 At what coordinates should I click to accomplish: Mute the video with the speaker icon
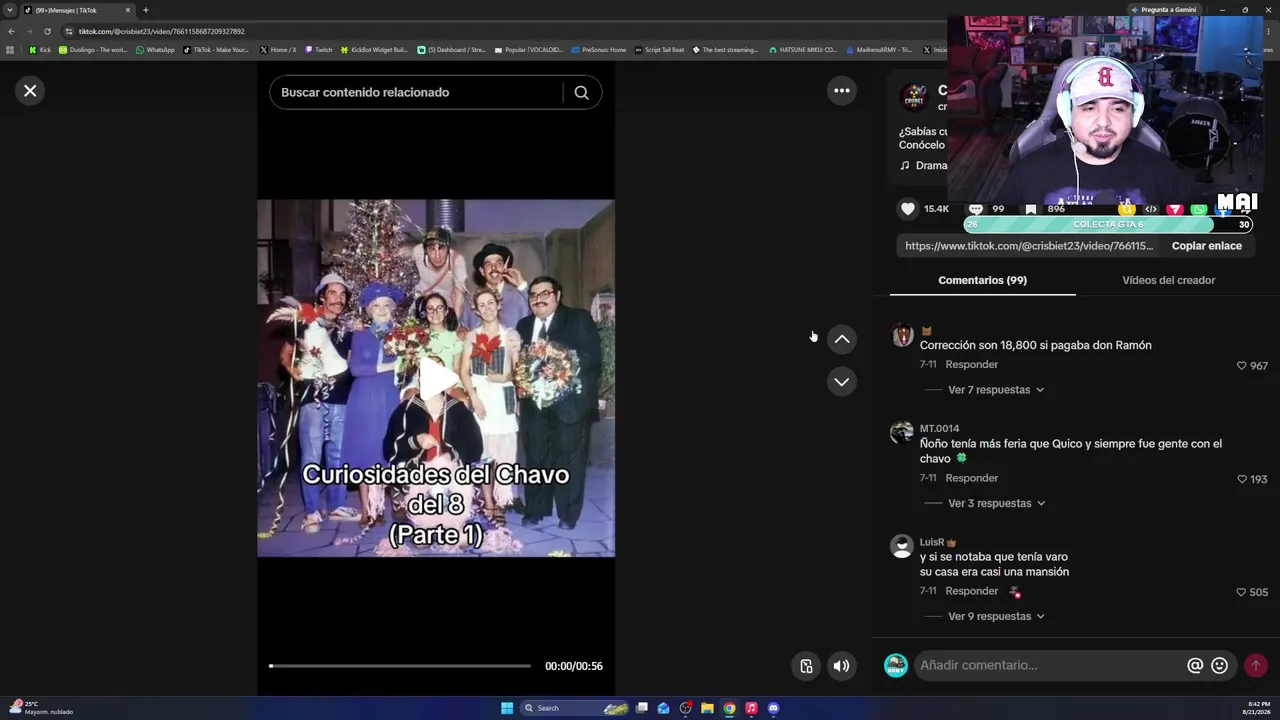tap(842, 666)
